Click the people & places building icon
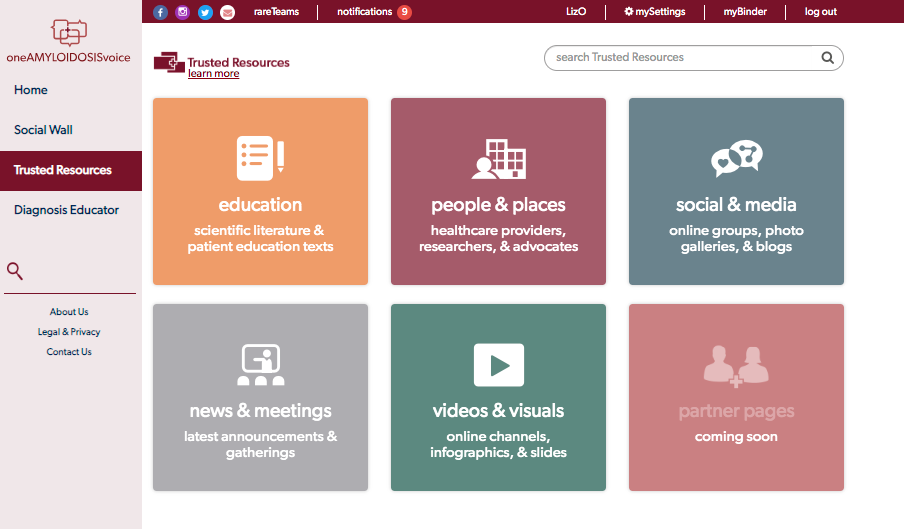 pyautogui.click(x=499, y=158)
